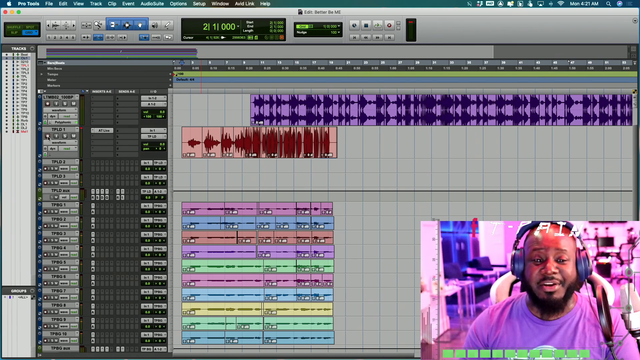Select the Pencil tool
This screenshot has width=640, height=360.
[x=167, y=25]
